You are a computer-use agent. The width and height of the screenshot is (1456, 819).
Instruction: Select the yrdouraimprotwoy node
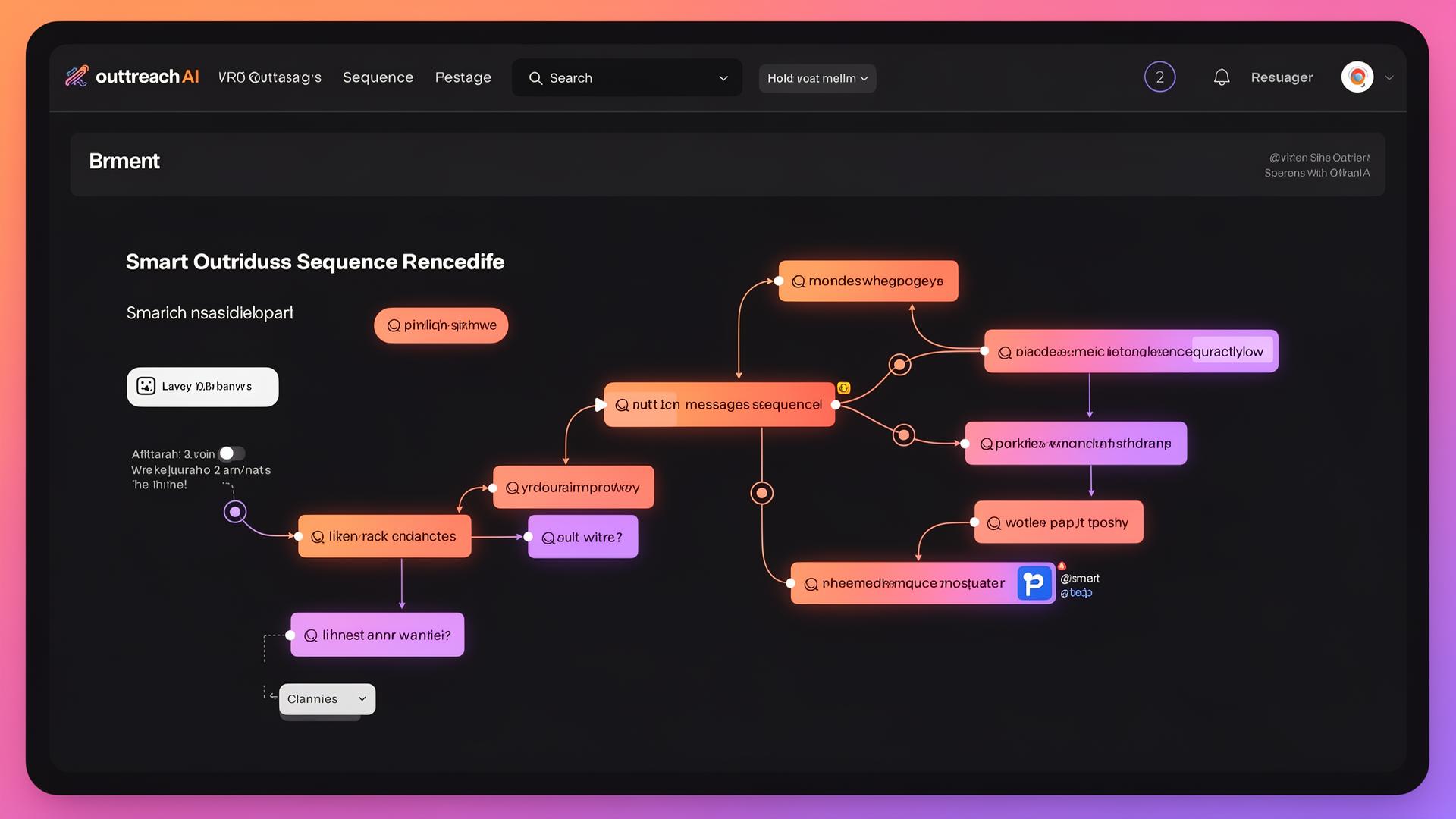tap(573, 487)
